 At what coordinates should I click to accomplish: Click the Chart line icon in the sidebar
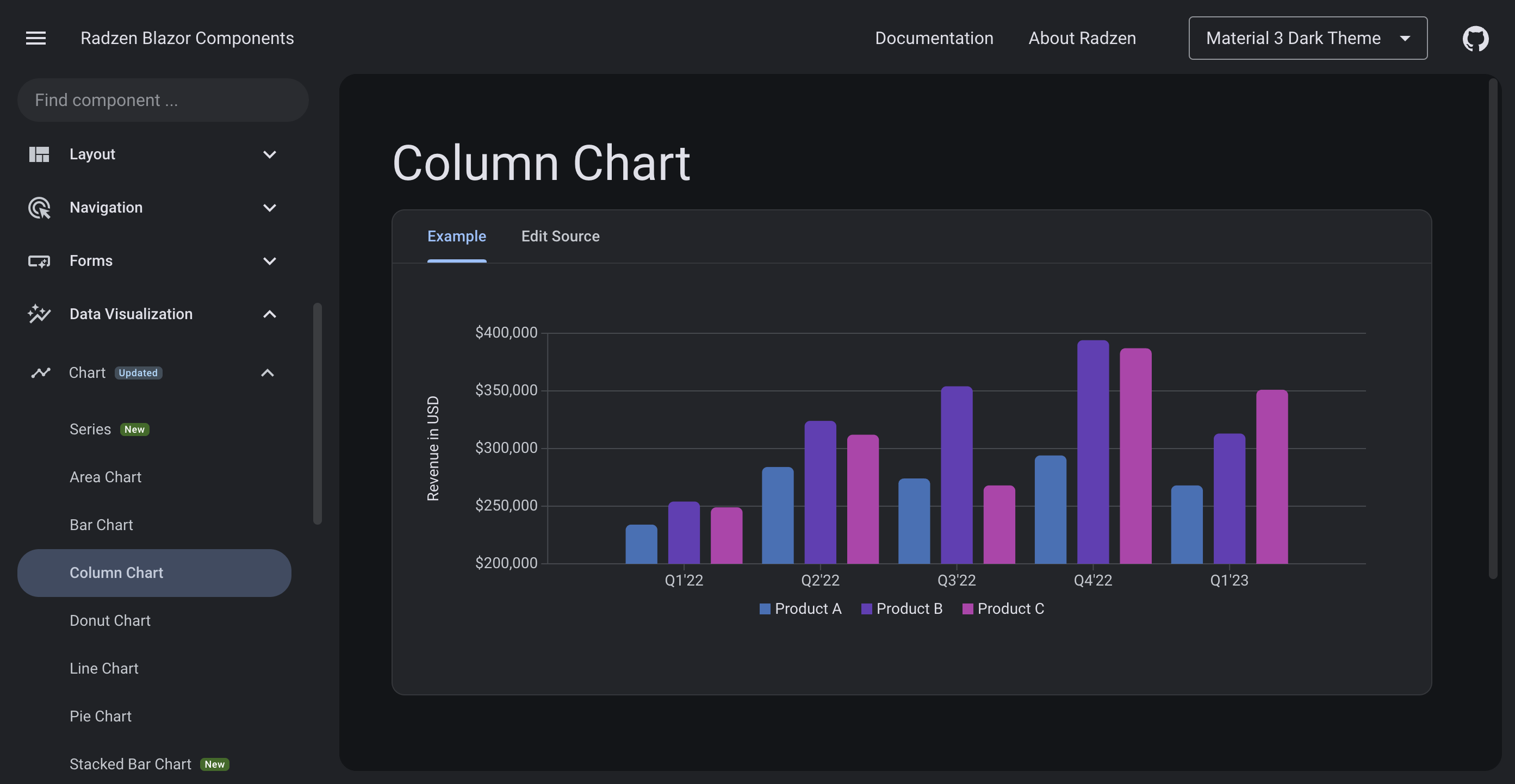click(41, 373)
